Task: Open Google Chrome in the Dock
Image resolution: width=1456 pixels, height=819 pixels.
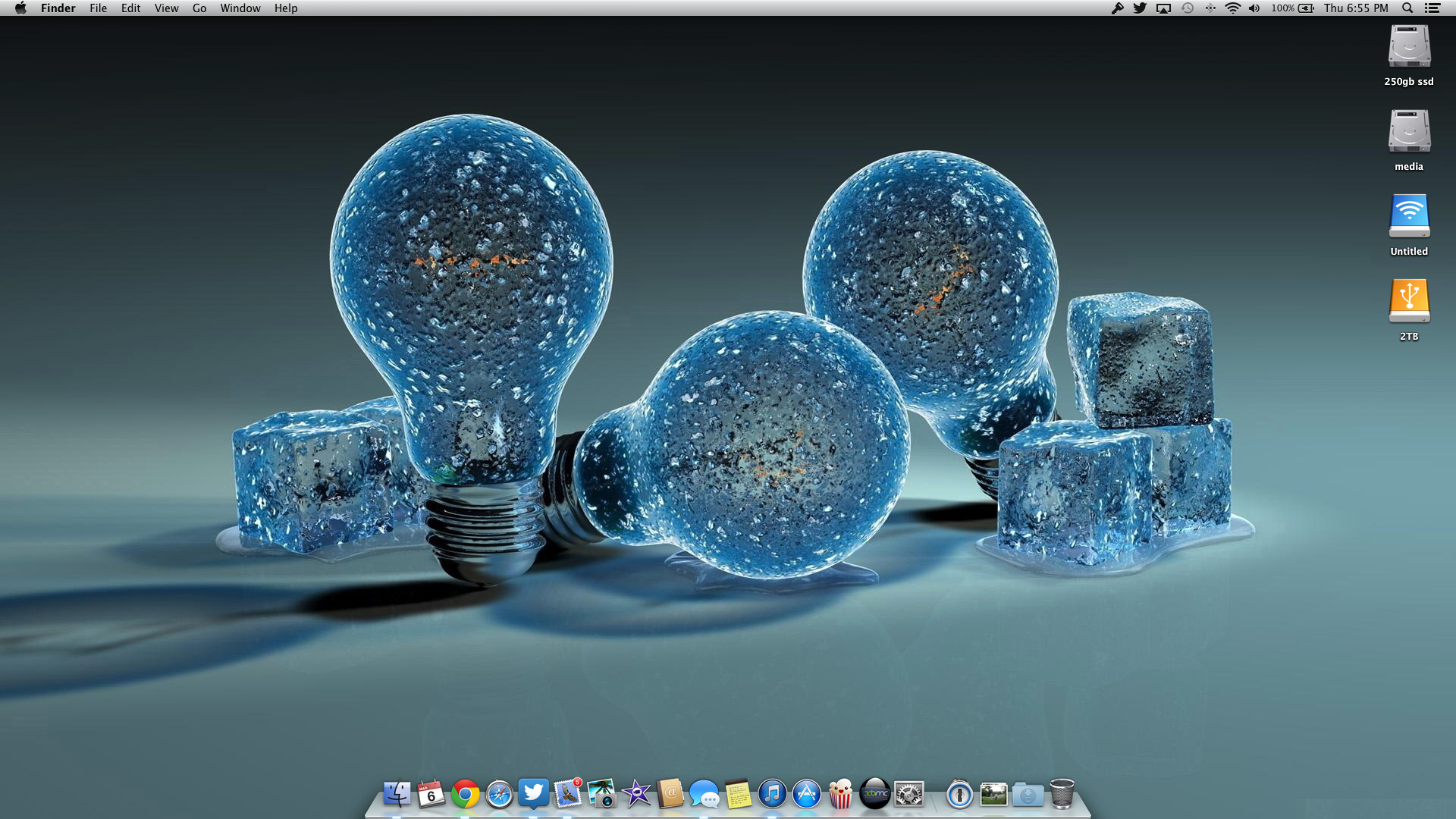Action: [465, 794]
